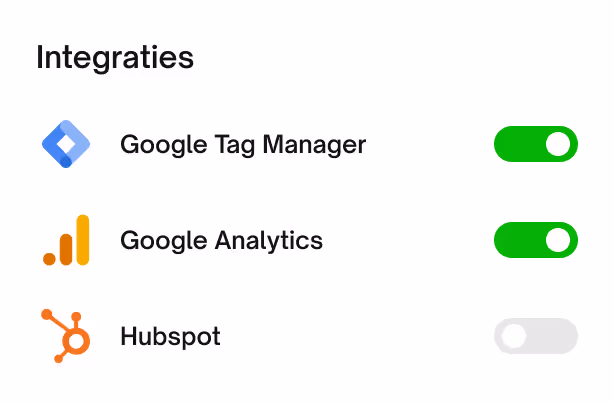Click the white knob on Google Analytics switch
The width and height of the screenshot is (614, 402).
559,240
